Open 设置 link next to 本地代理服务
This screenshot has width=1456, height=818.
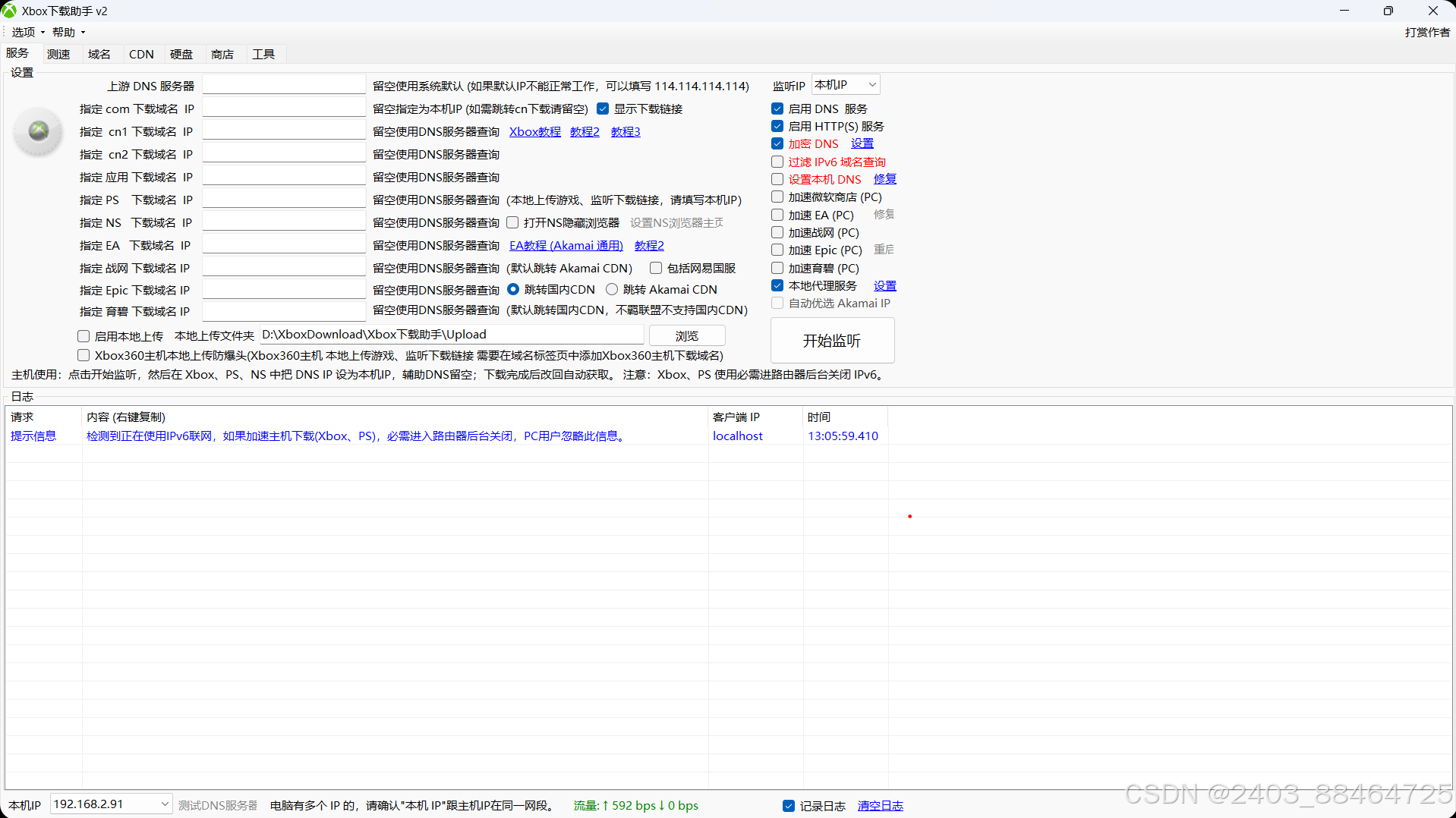pos(885,285)
